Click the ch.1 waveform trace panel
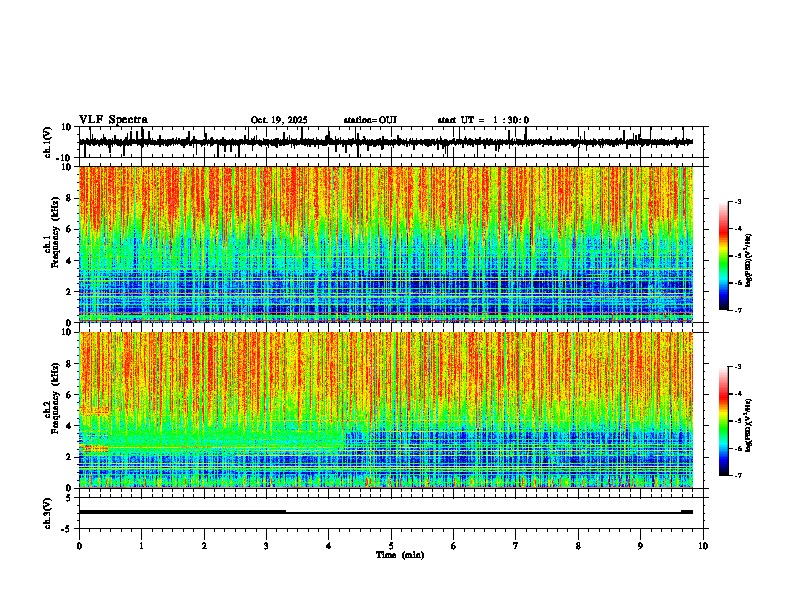The width and height of the screenshot is (792, 612). (391, 142)
